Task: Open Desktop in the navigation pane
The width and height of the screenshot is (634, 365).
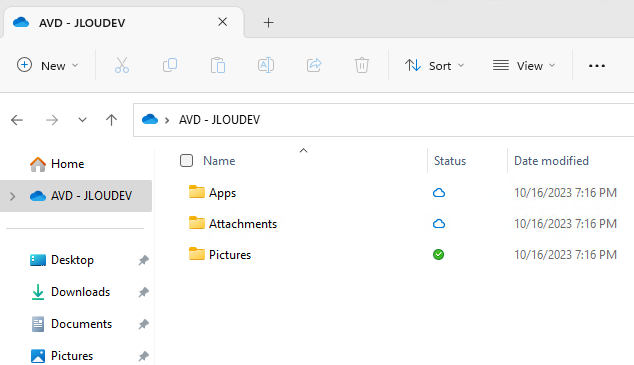Action: 72,260
